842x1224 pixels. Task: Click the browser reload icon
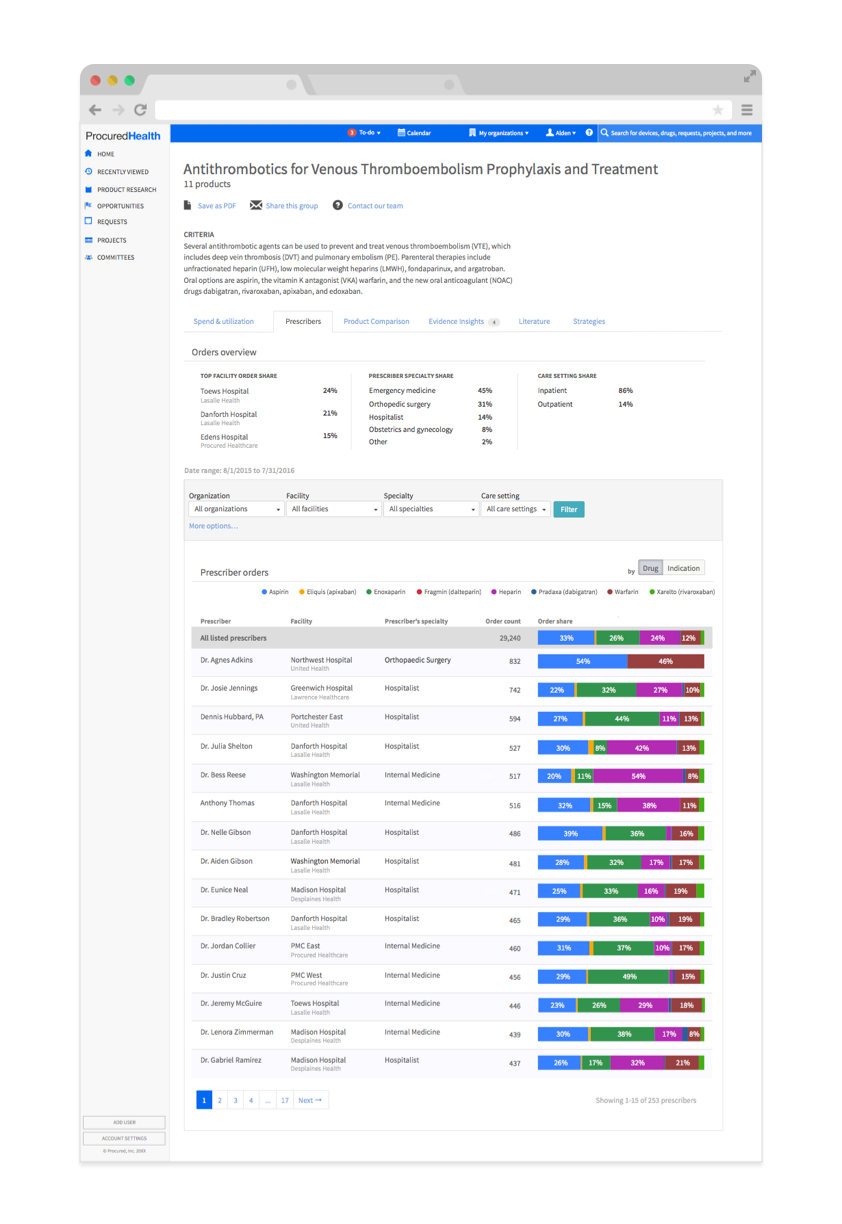click(140, 110)
